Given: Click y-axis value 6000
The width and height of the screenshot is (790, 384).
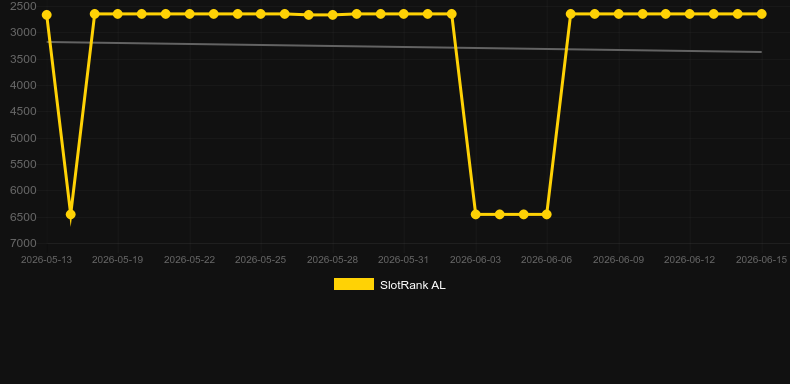Looking at the screenshot, I should tap(23, 190).
